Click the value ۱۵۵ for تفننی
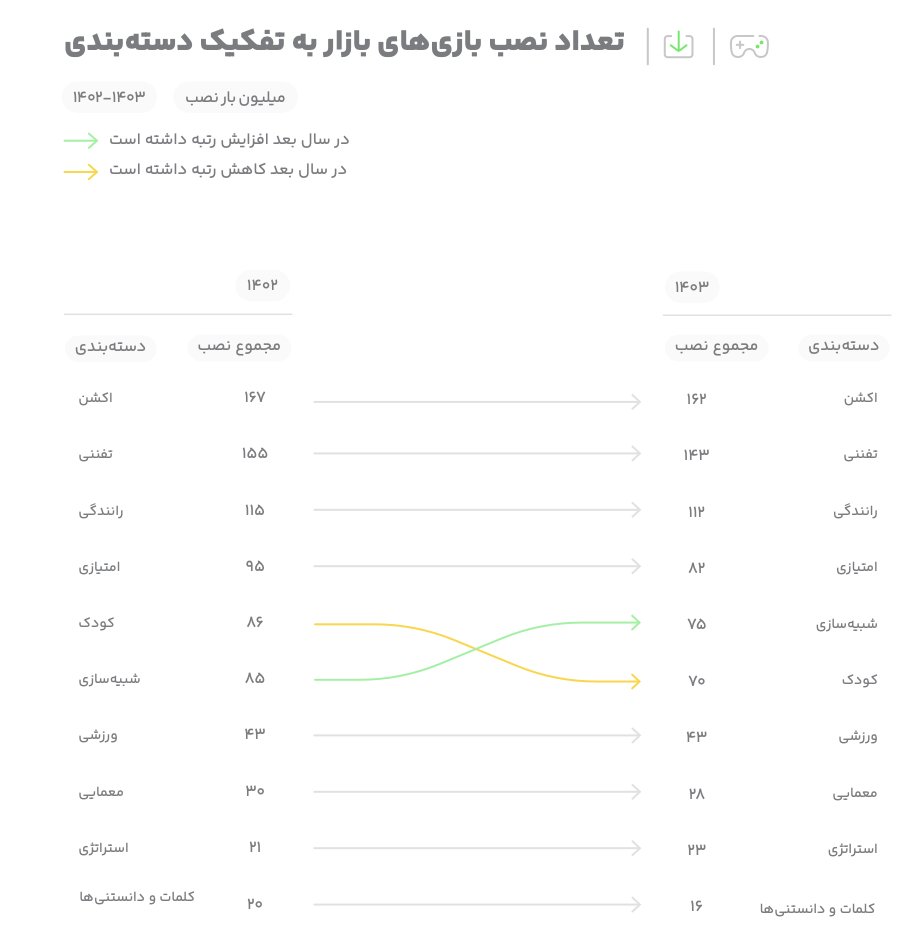Viewport: 916px width, 950px height. [254, 453]
